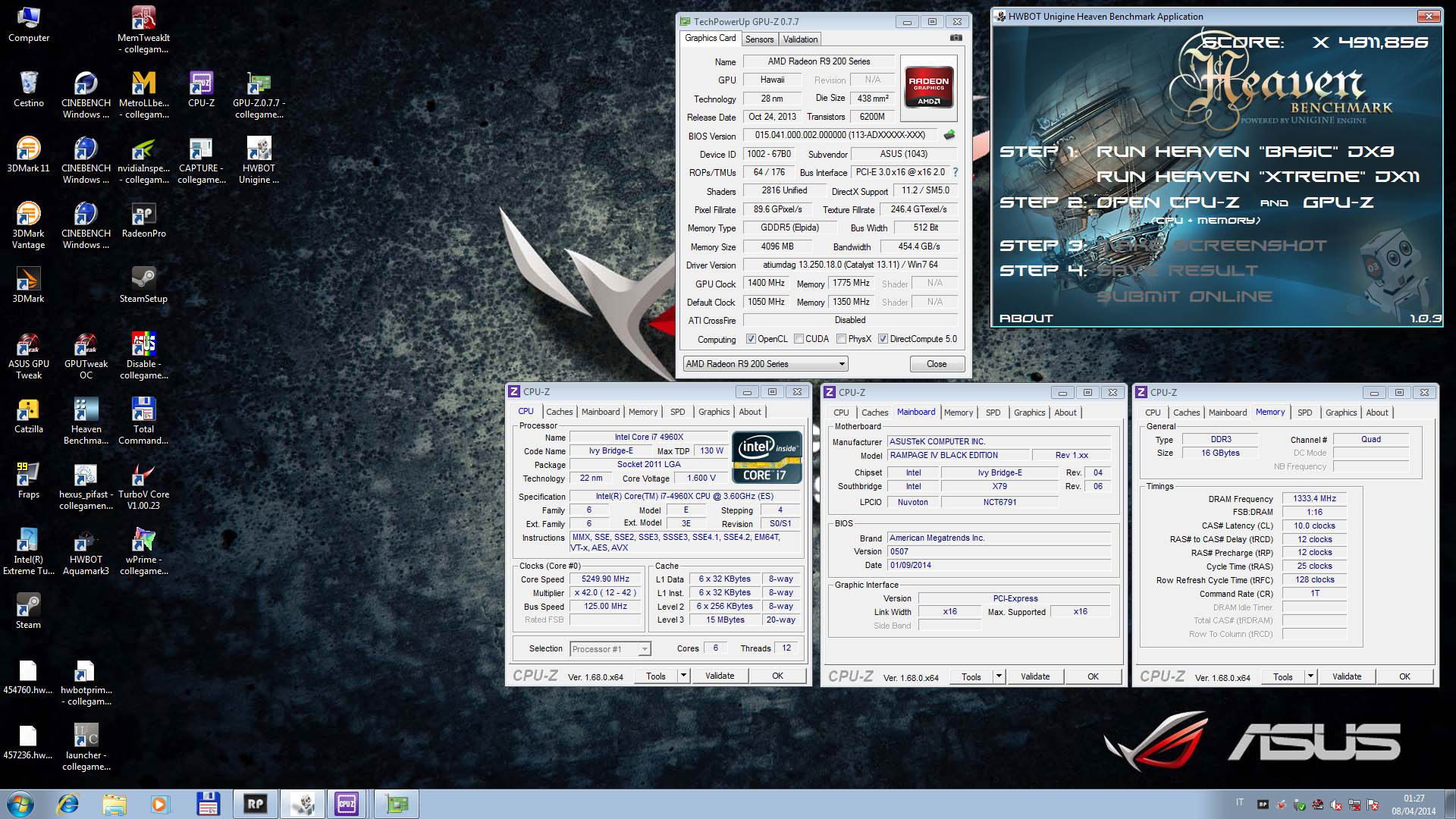Open the CAPTURE desktop shortcut
The image size is (1456, 819).
pos(201,160)
